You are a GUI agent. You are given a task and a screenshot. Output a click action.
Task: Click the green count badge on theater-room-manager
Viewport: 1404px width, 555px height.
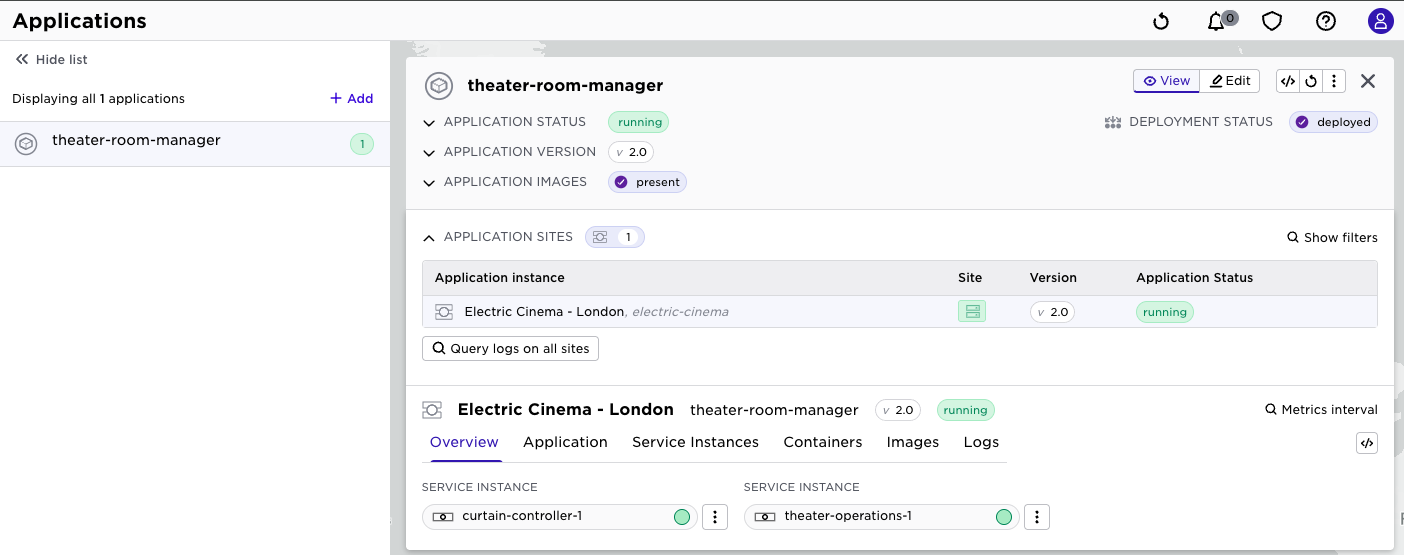(x=362, y=144)
